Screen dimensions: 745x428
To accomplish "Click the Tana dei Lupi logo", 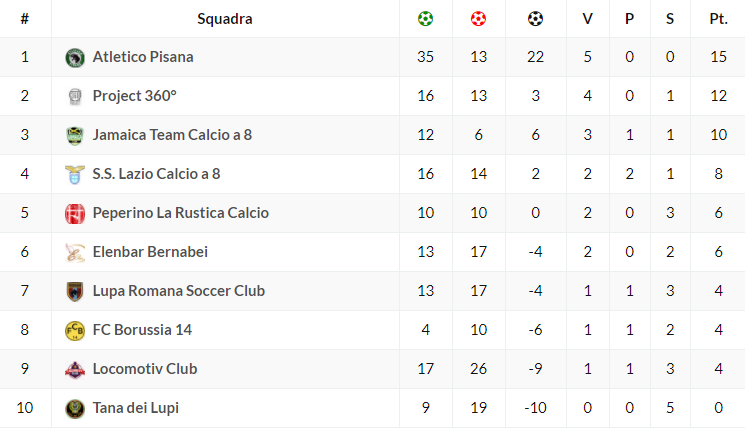I will pos(74,408).
